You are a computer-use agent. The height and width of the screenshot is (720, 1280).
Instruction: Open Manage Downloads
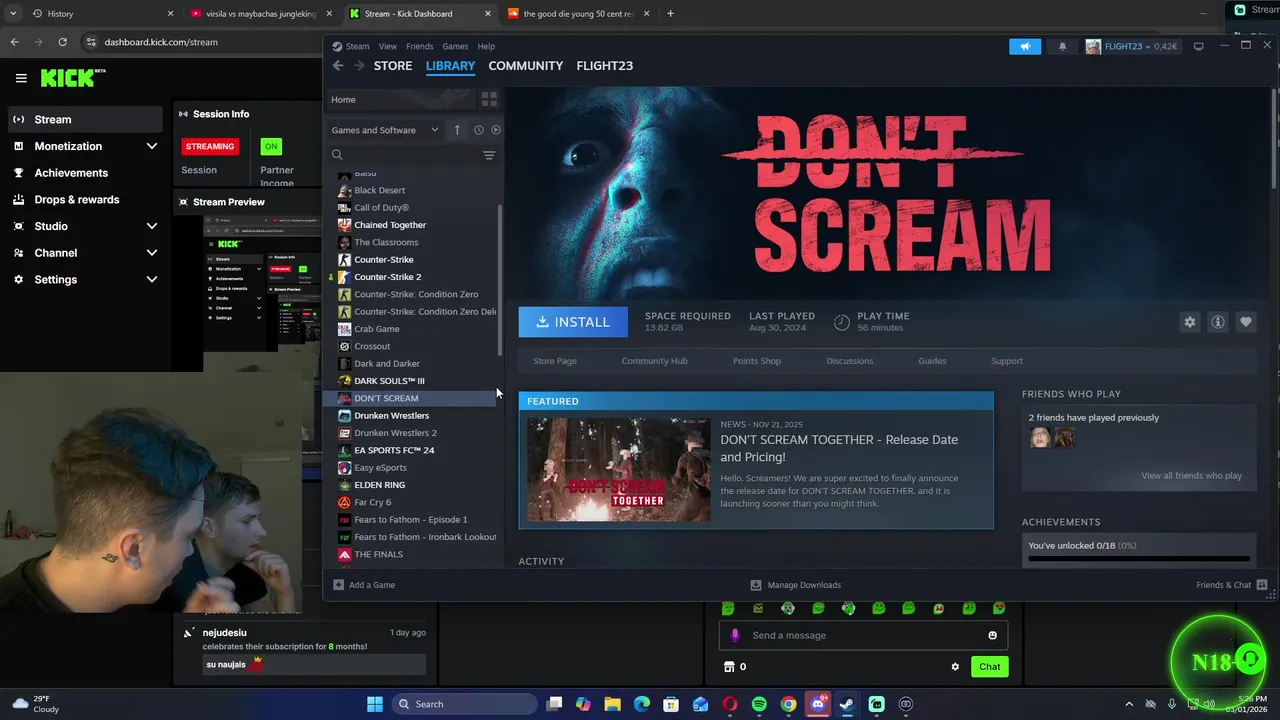[x=796, y=585]
